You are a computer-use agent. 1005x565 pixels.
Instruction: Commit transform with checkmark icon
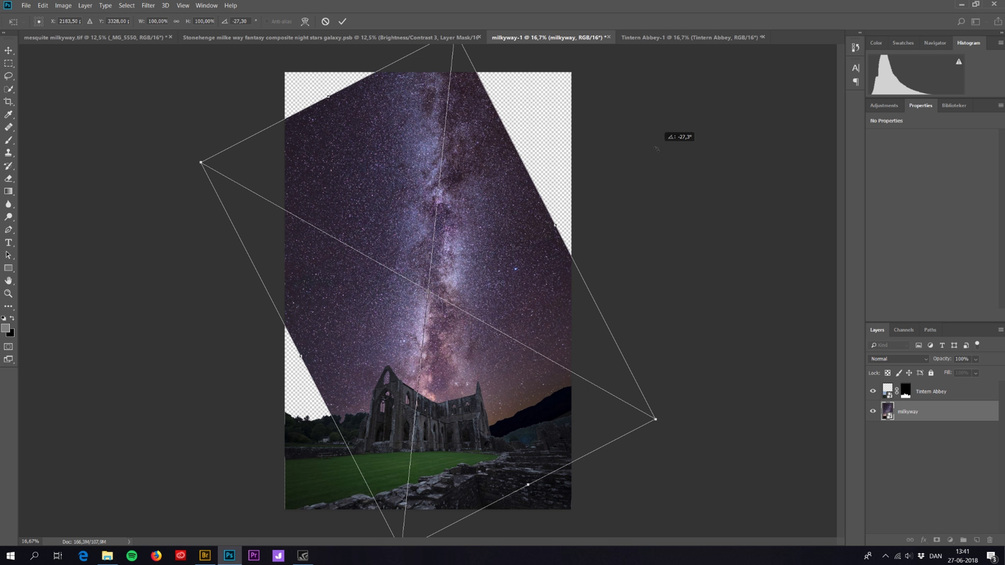pyautogui.click(x=342, y=21)
